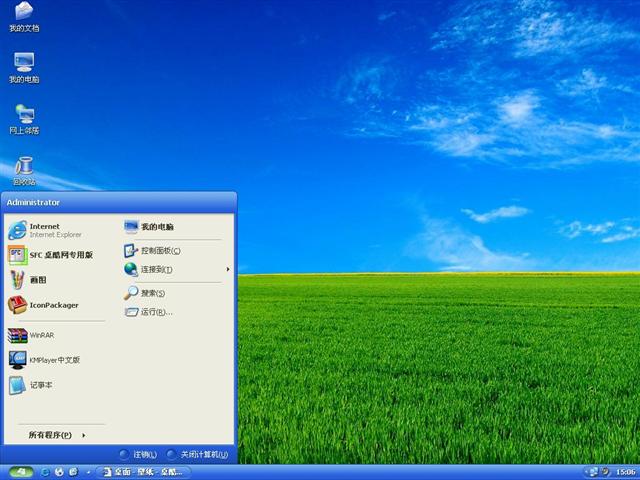Start WinRAR from the recent programs
The width and height of the screenshot is (640, 480).
56,335
